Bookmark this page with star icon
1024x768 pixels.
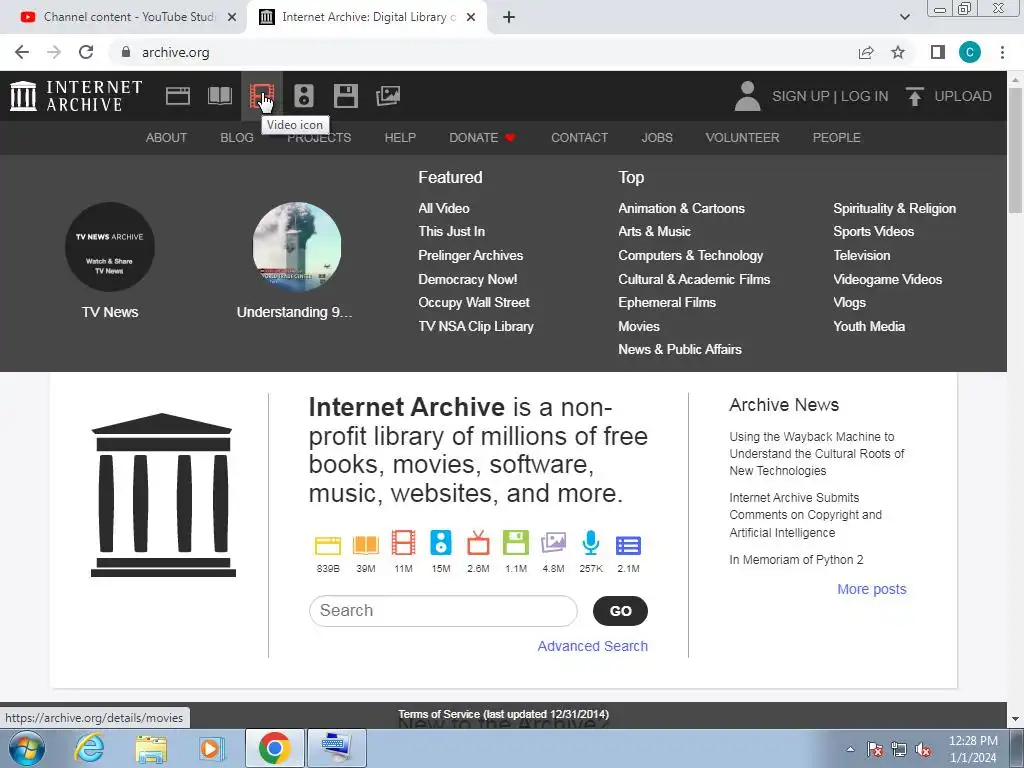(x=898, y=52)
